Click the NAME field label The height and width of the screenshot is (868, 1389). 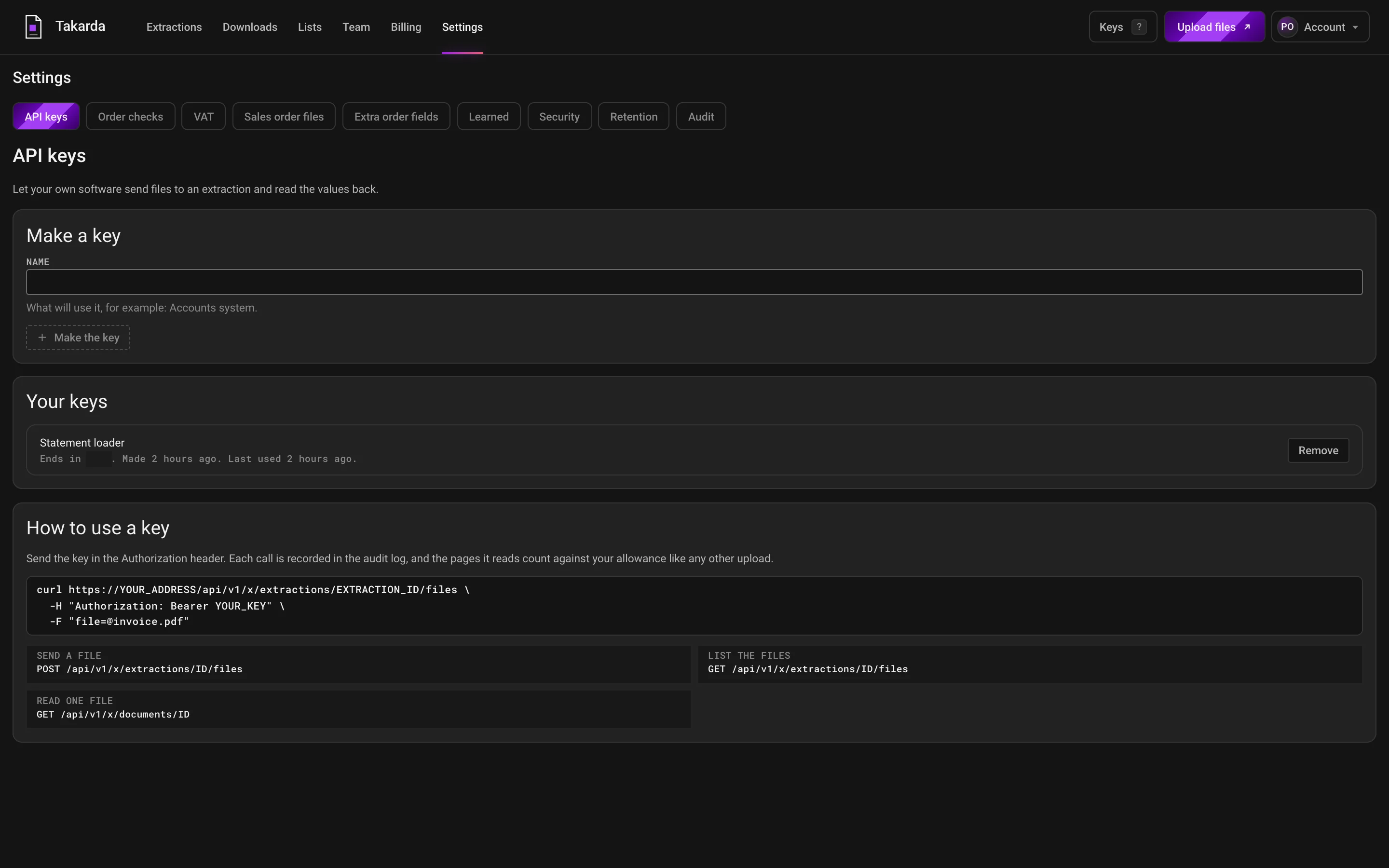coord(38,262)
